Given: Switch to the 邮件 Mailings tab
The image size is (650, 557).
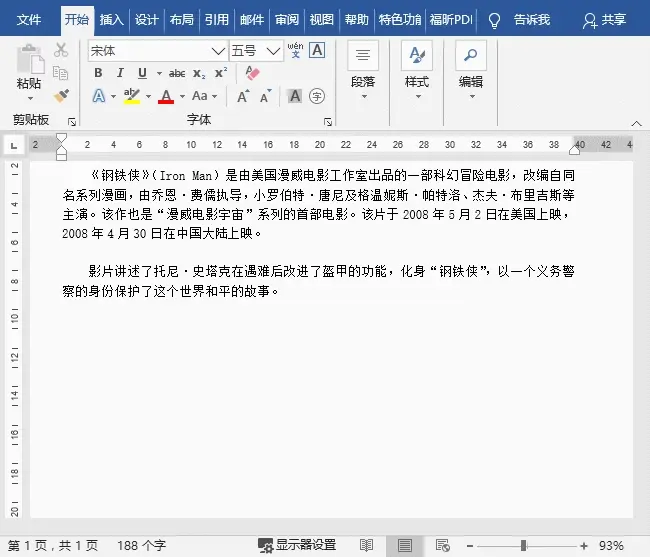Looking at the screenshot, I should (x=252, y=20).
